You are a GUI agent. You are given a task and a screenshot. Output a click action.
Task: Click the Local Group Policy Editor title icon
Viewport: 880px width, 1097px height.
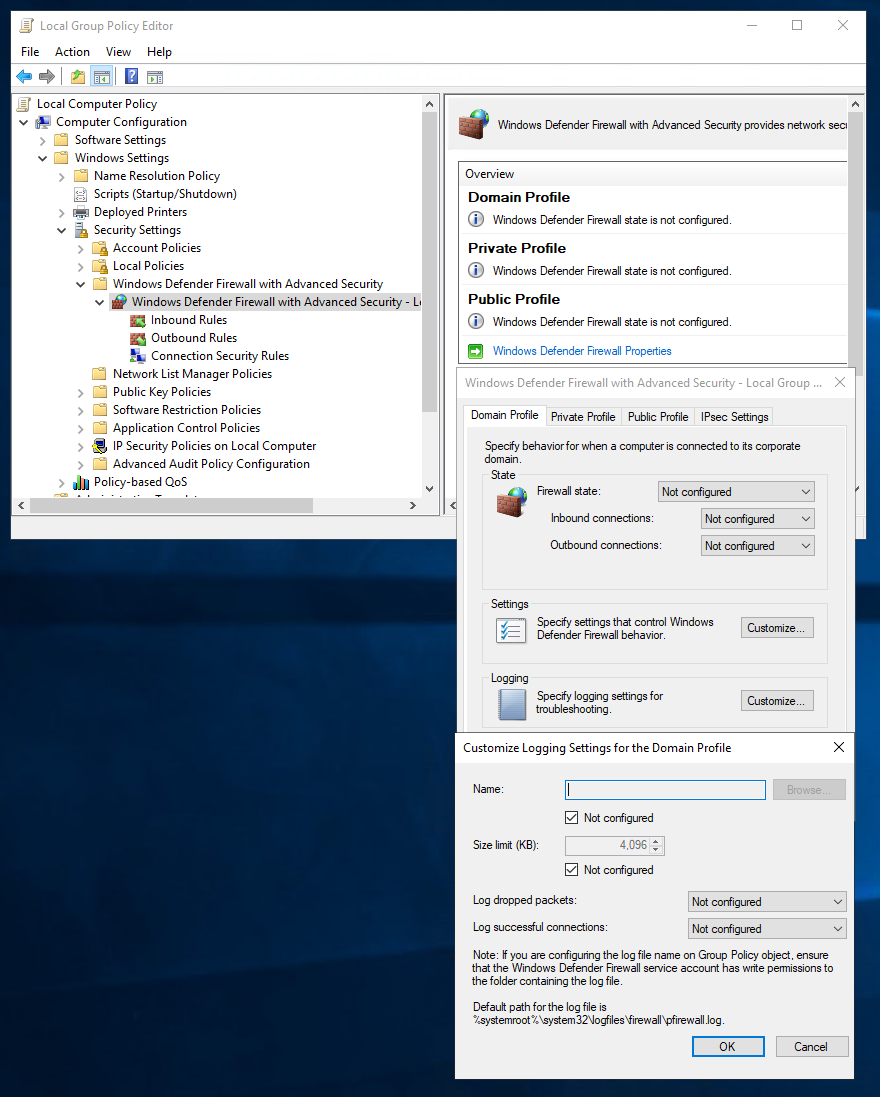[27, 26]
